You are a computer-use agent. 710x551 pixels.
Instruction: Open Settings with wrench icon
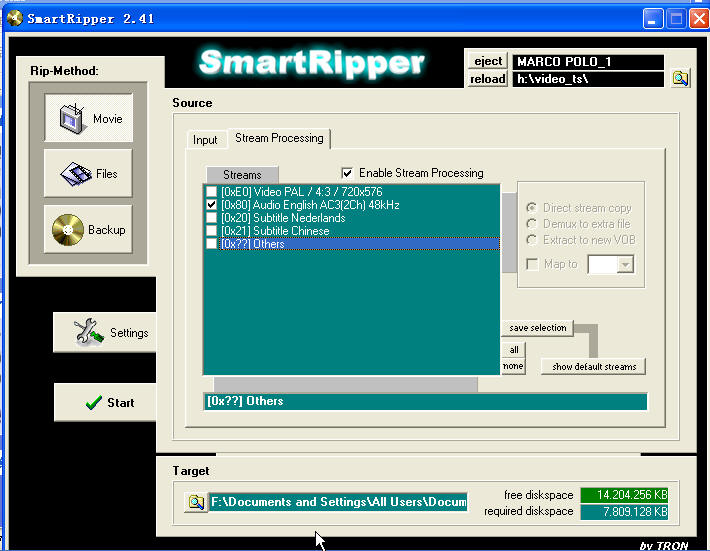coord(105,332)
